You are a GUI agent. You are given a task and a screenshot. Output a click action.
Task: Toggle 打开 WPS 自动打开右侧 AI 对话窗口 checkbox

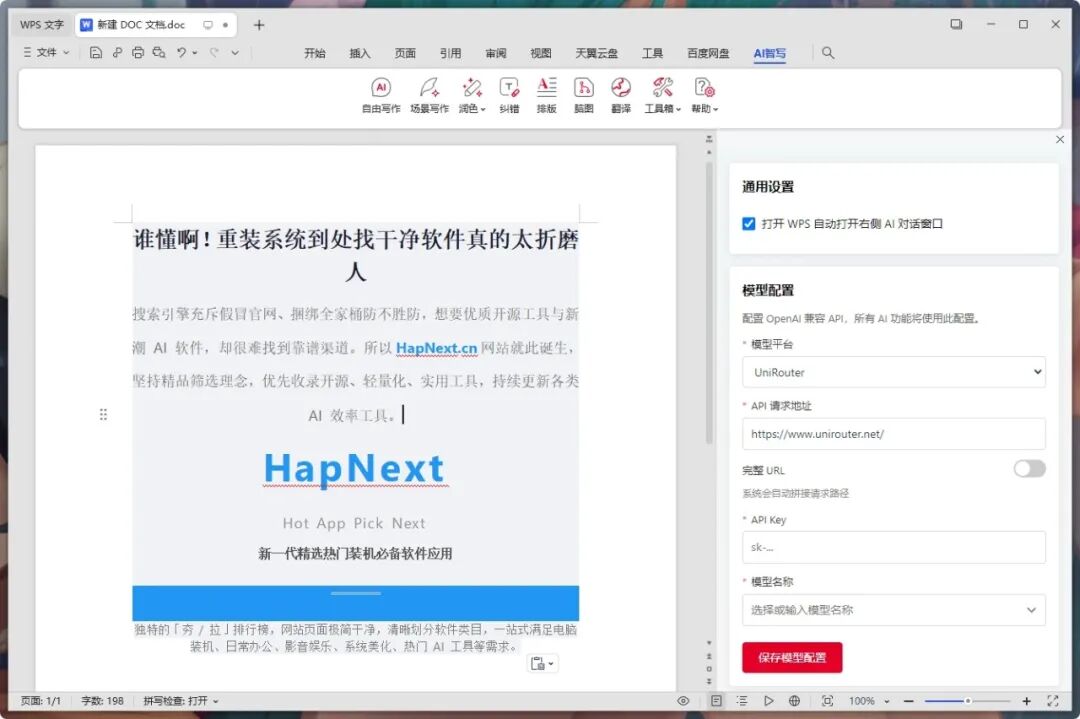click(749, 223)
